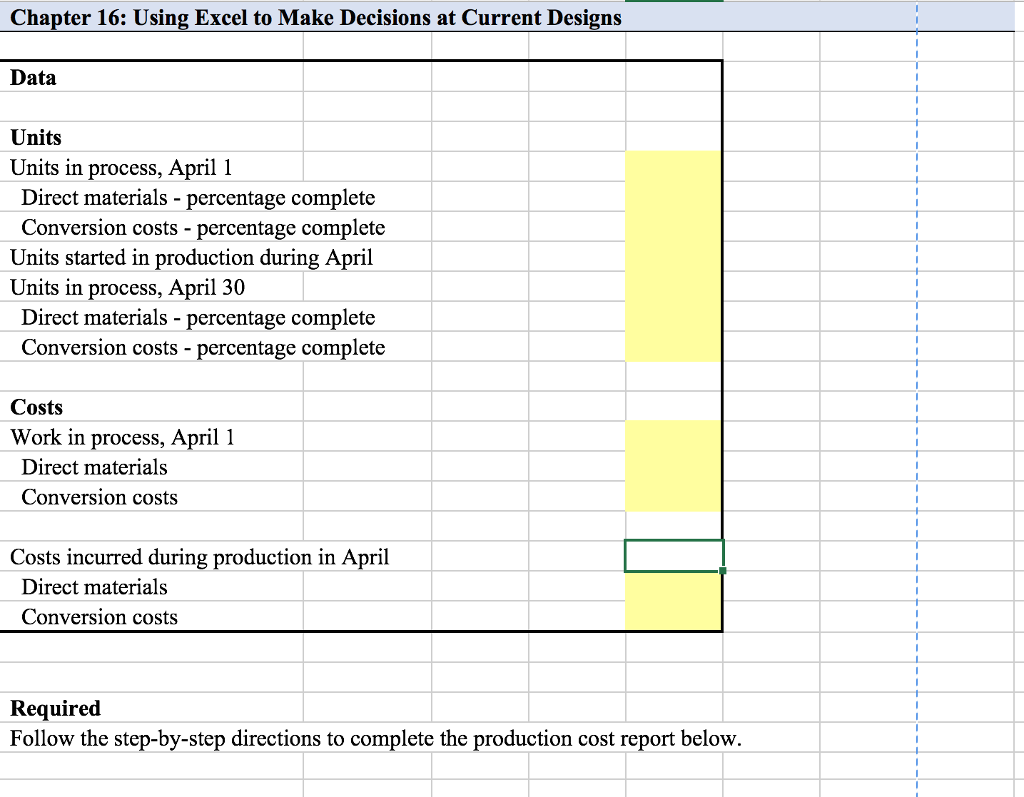The width and height of the screenshot is (1024, 797).
Task: Select 'Units started in production during April' cell
Action: click(x=191, y=257)
